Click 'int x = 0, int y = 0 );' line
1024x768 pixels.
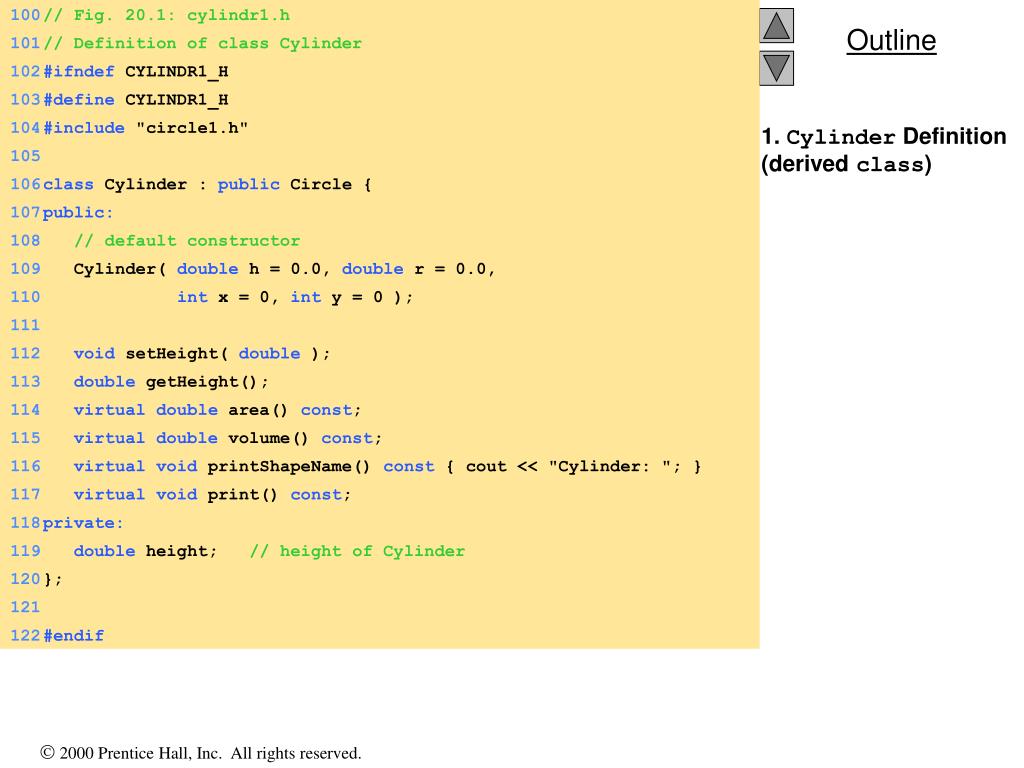[295, 297]
